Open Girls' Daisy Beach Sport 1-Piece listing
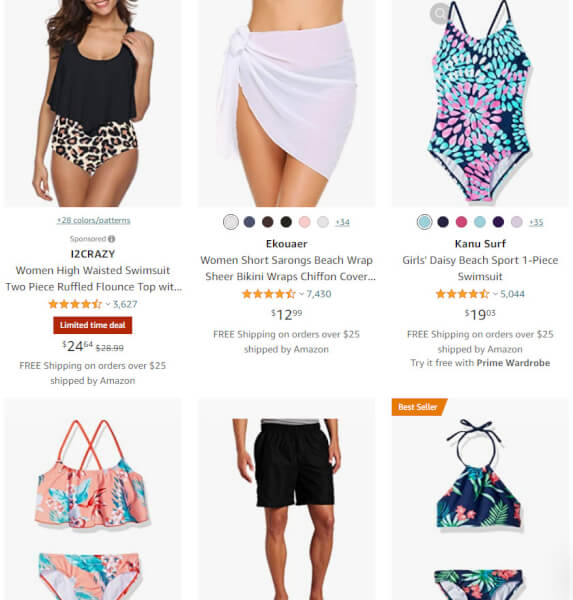 (480, 268)
